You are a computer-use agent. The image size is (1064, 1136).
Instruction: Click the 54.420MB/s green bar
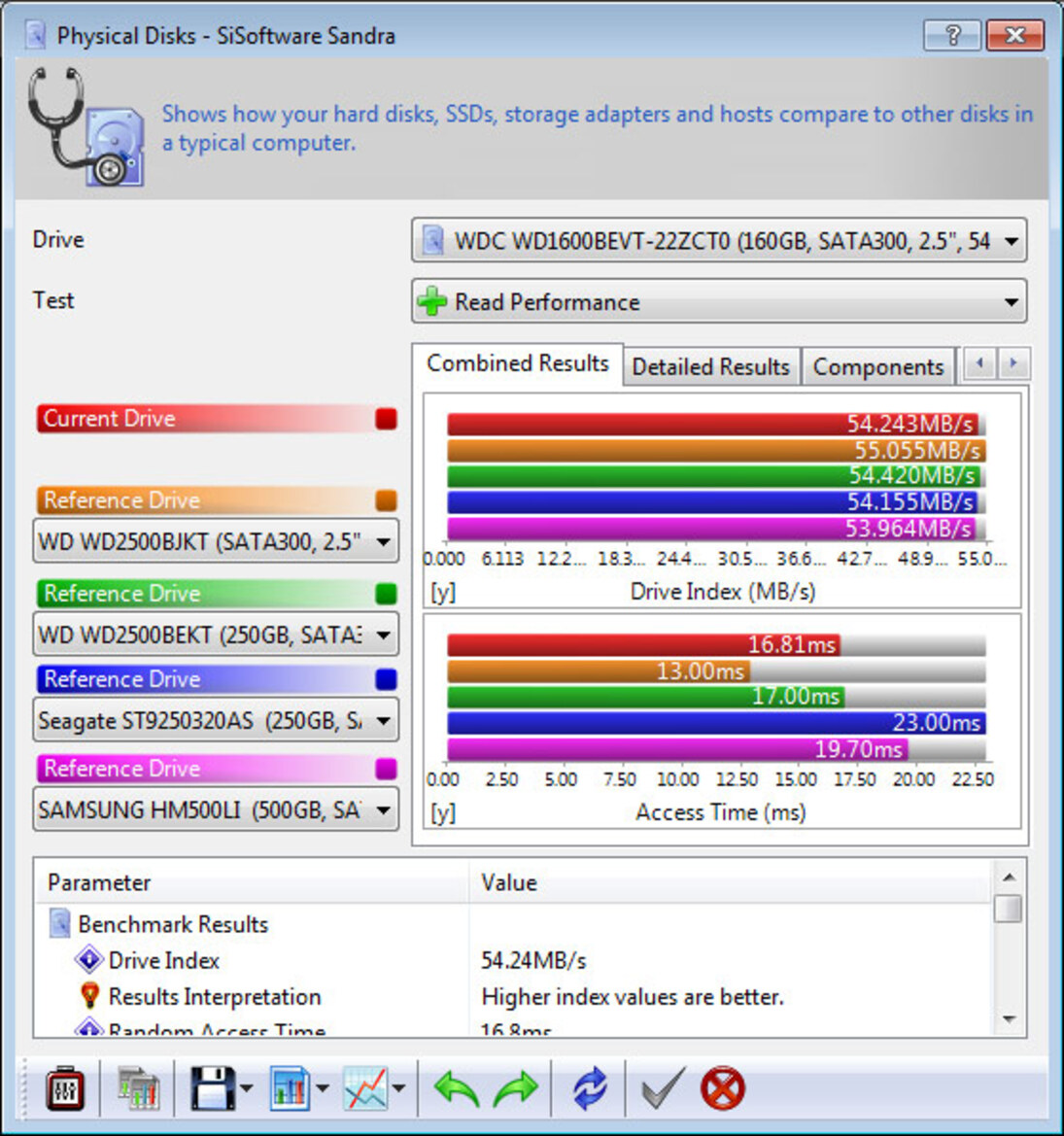click(713, 476)
